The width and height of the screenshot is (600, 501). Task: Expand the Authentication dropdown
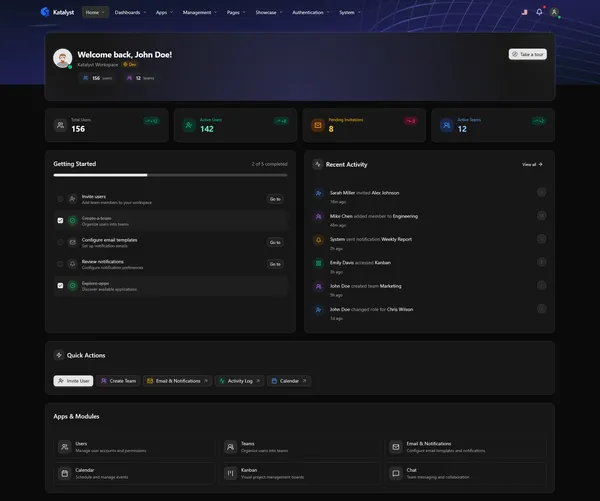click(x=311, y=12)
